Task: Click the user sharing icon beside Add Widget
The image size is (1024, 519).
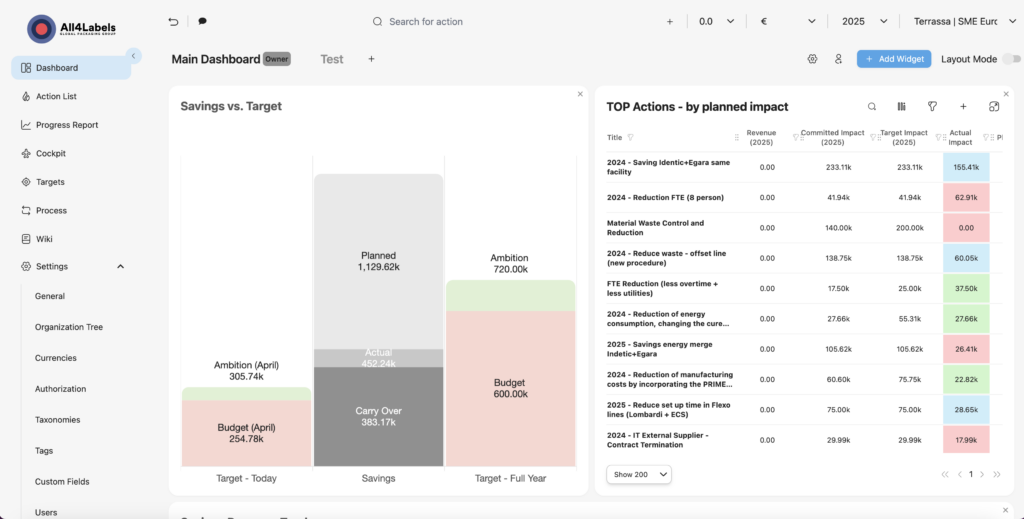Action: 839,59
